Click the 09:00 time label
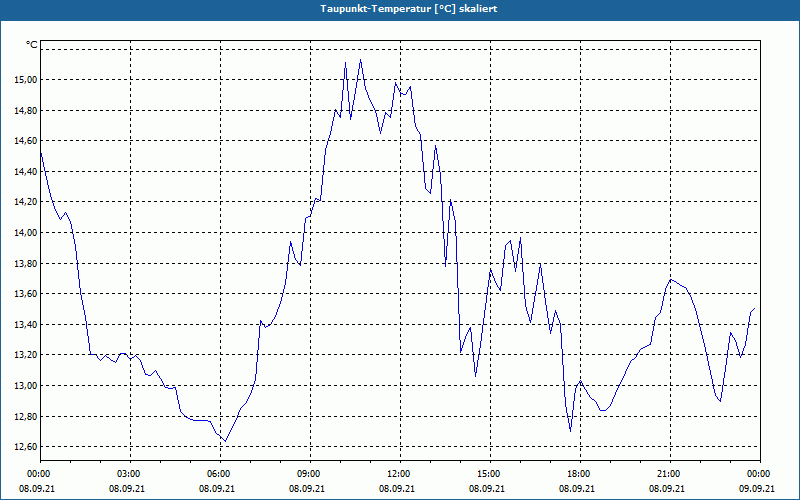 click(310, 474)
